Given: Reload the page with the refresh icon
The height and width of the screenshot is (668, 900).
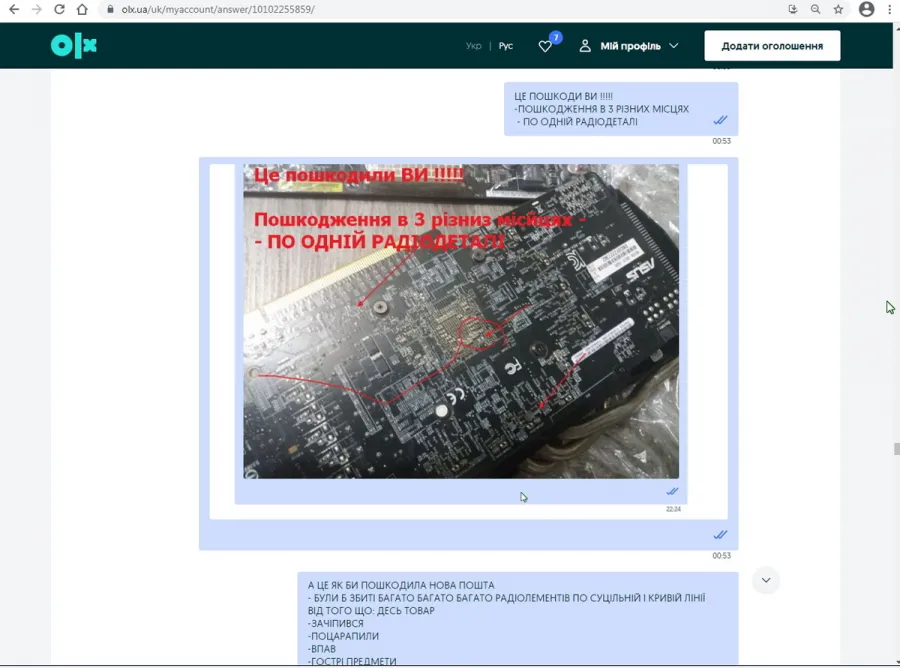Looking at the screenshot, I should click(x=59, y=9).
